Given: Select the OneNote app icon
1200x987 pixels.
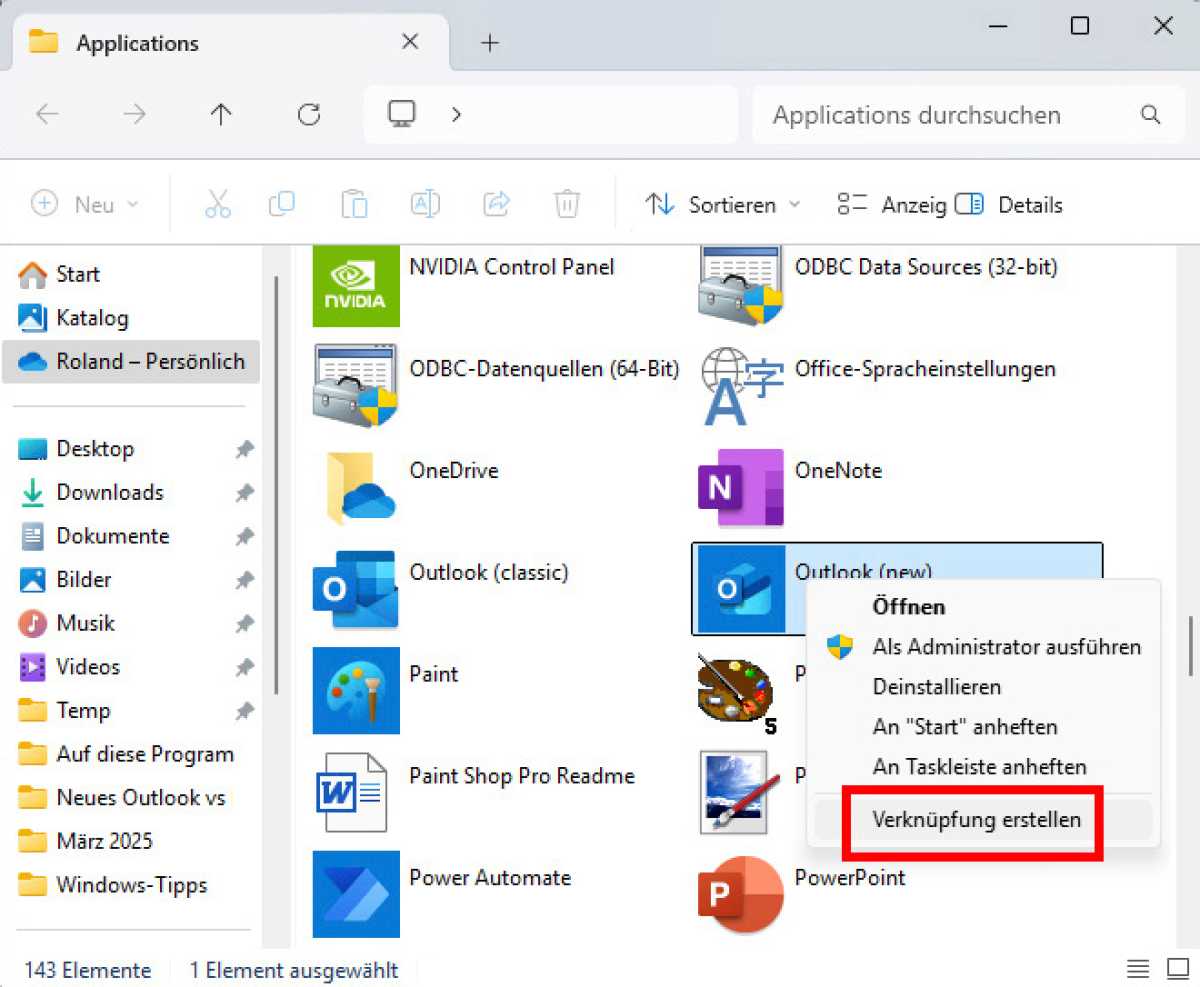Looking at the screenshot, I should 740,488.
